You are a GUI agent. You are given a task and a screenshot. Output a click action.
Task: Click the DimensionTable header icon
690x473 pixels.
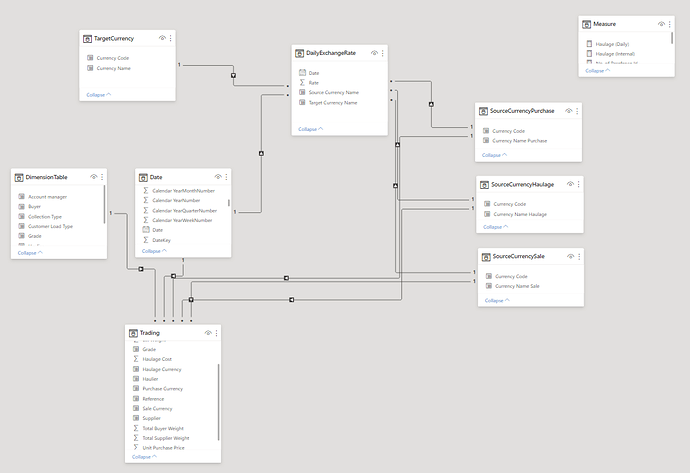tap(19, 177)
